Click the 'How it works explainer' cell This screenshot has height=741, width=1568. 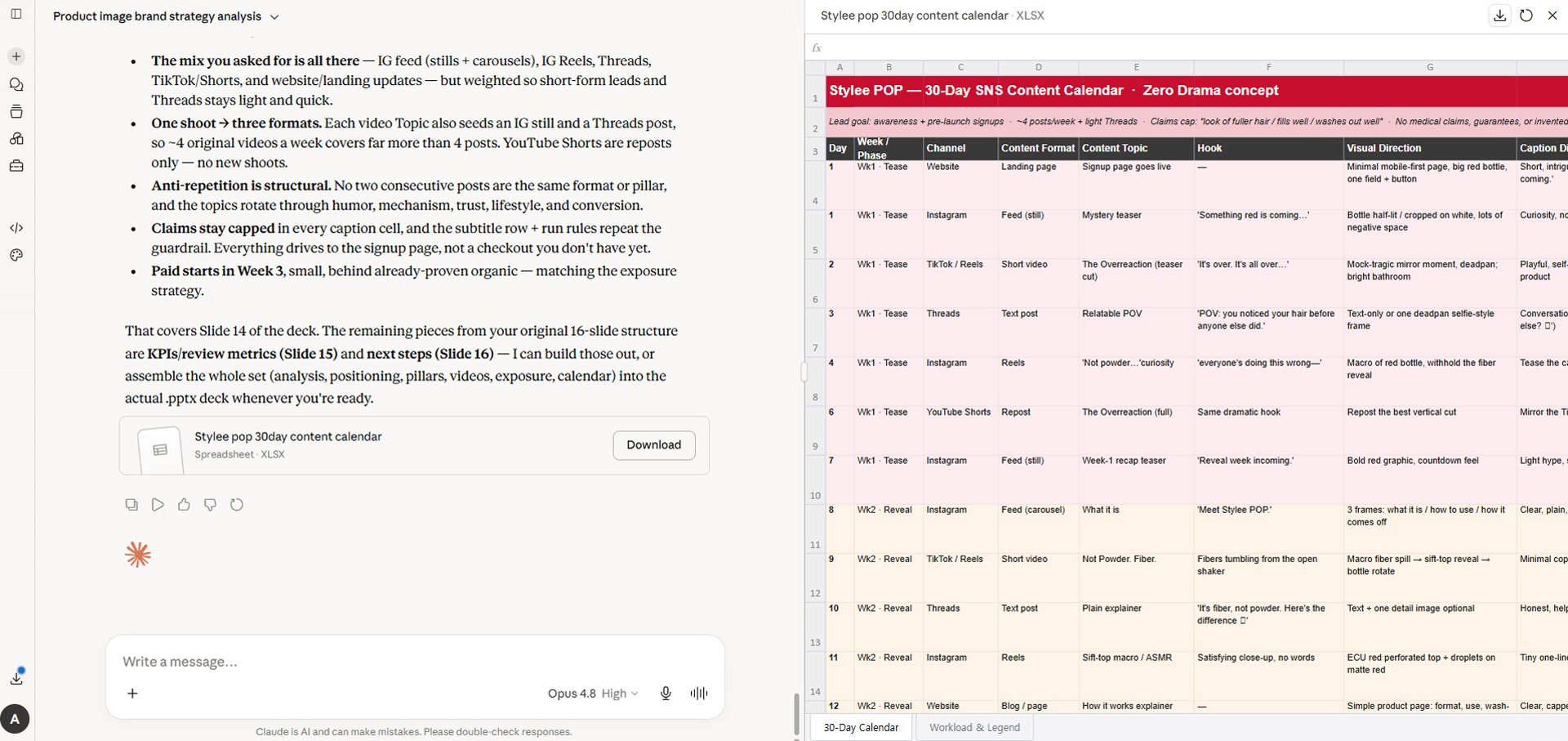coord(1136,706)
